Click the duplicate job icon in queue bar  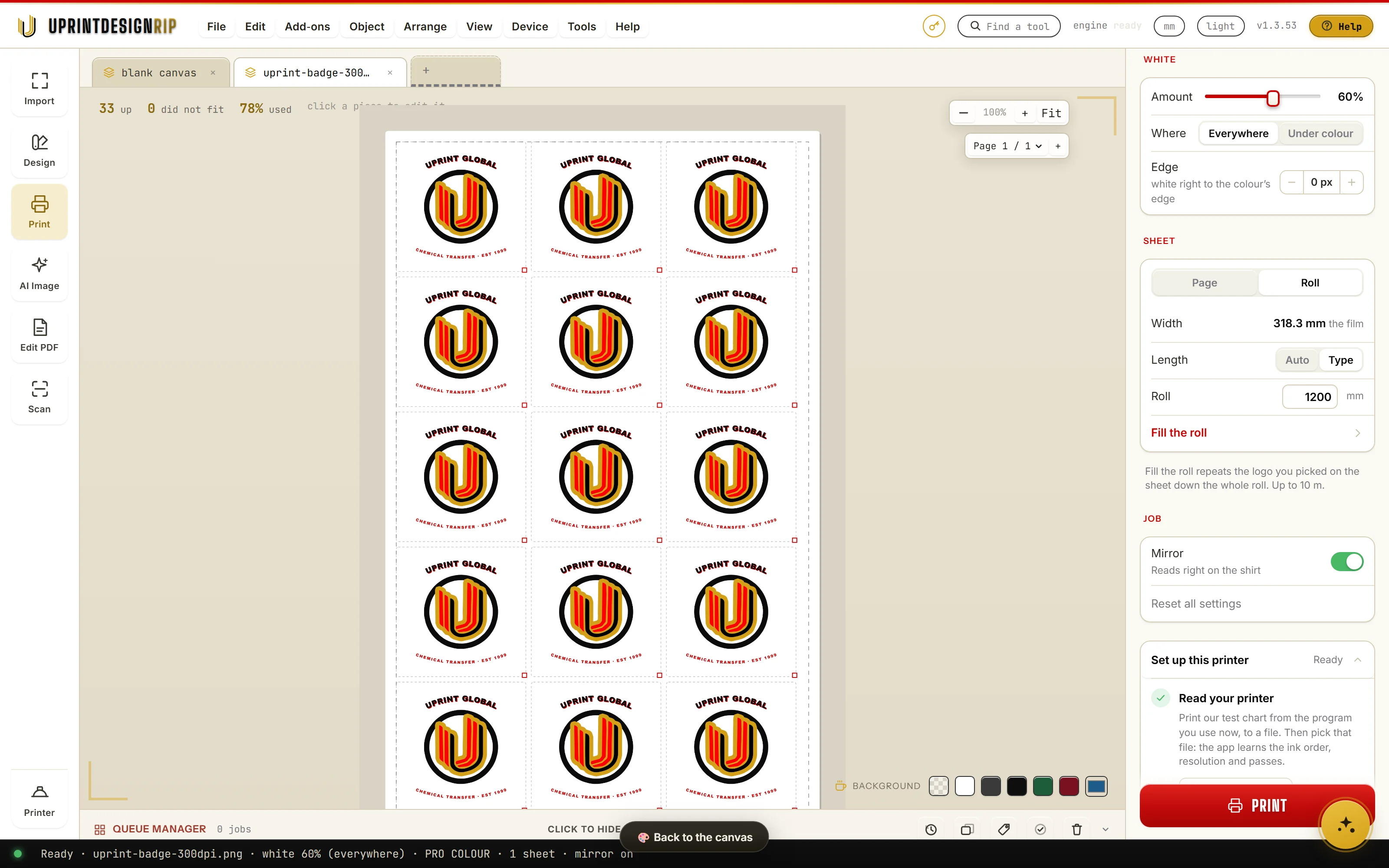967,829
